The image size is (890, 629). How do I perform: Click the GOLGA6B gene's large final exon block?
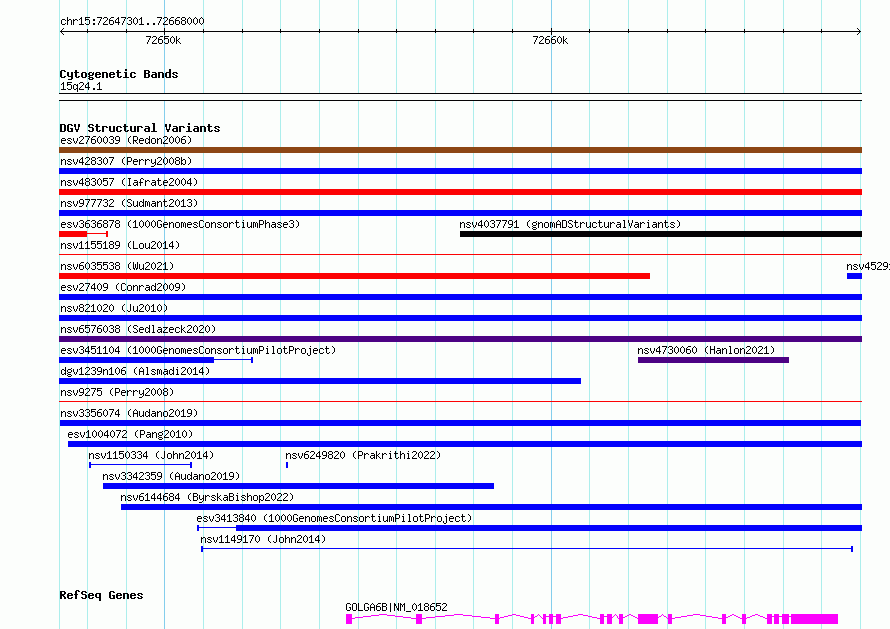(814, 619)
